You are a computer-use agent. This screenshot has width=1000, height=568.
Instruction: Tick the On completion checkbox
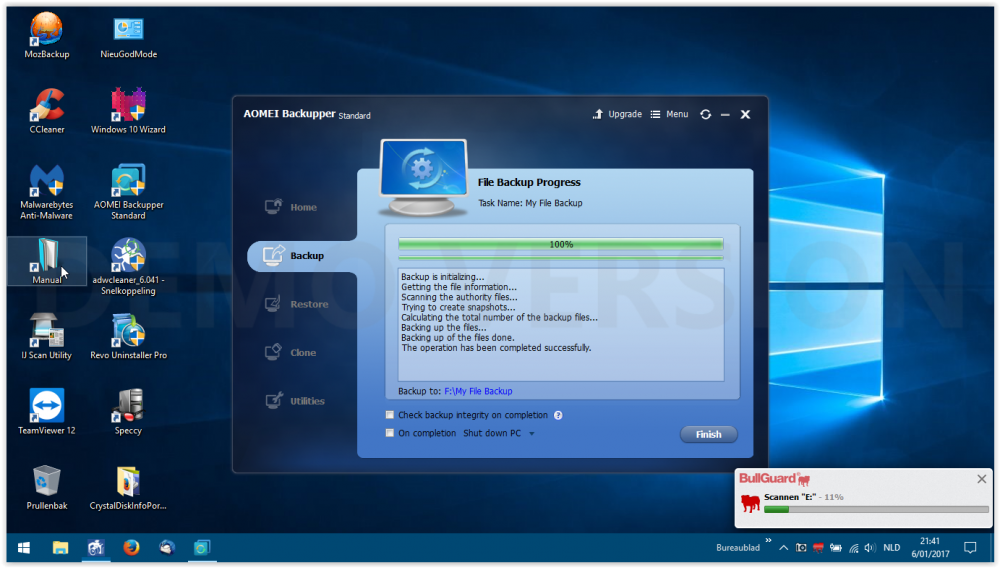[390, 433]
